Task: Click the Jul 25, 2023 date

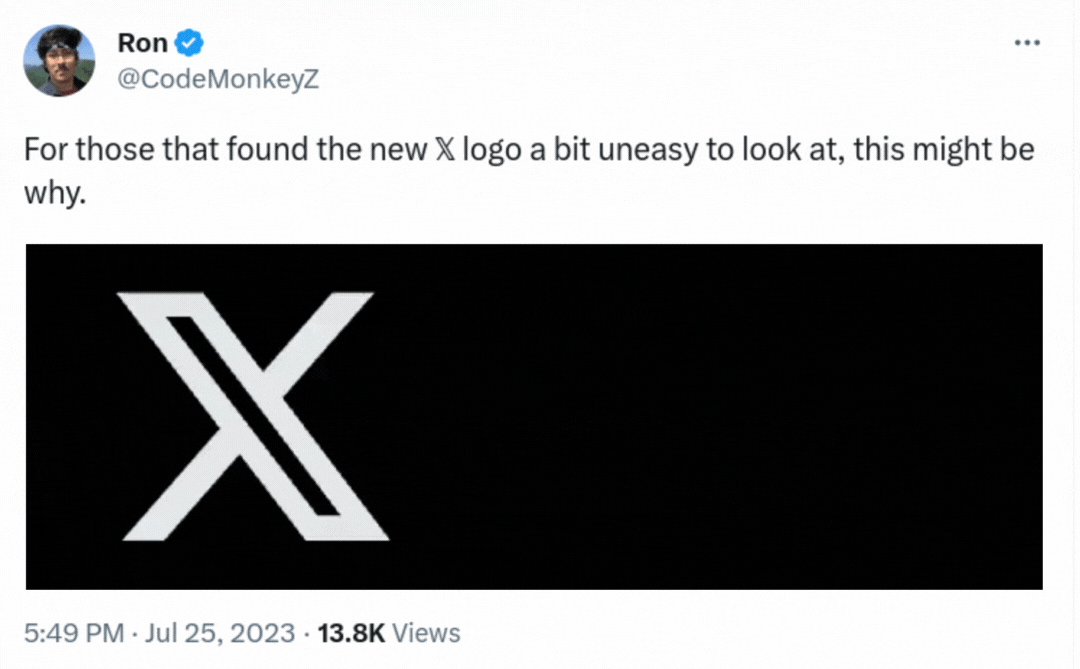Action: pos(222,633)
